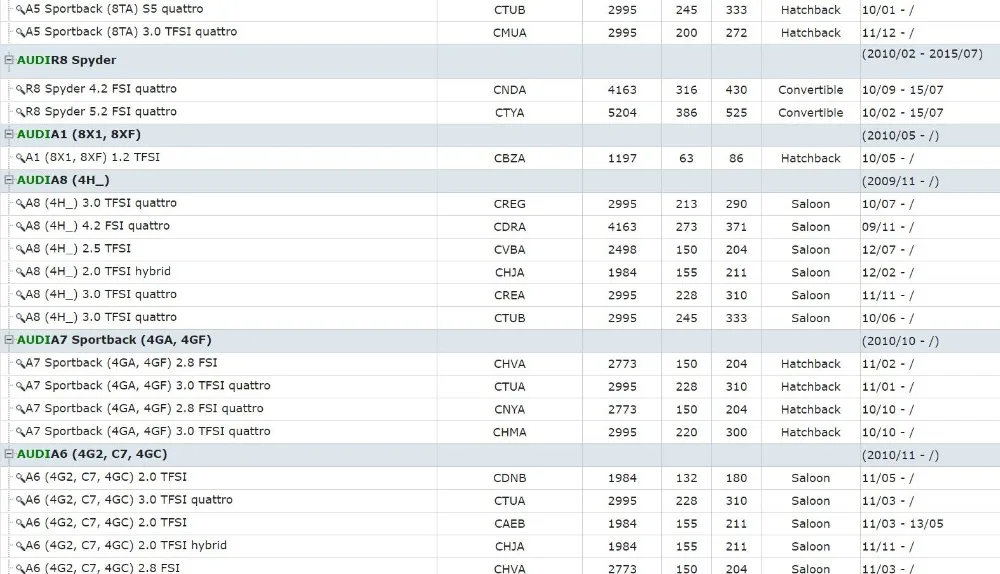Open the A8 (4H_) 2.0 TFSI hybrid entry

click(x=98, y=272)
